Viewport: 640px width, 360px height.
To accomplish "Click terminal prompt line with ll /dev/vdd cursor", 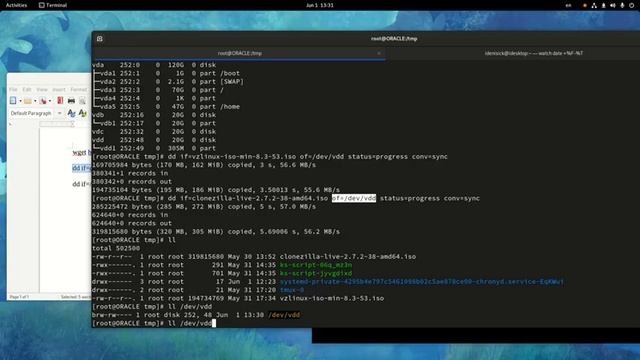I will [x=154, y=323].
